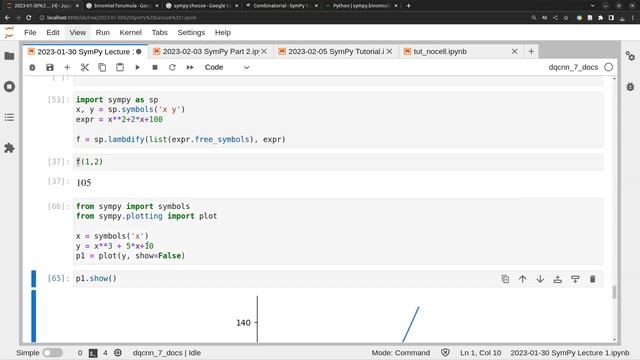This screenshot has width=640, height=360.
Task: Enable the debugger bug icon in notebook toolbar
Action: coord(32,67)
